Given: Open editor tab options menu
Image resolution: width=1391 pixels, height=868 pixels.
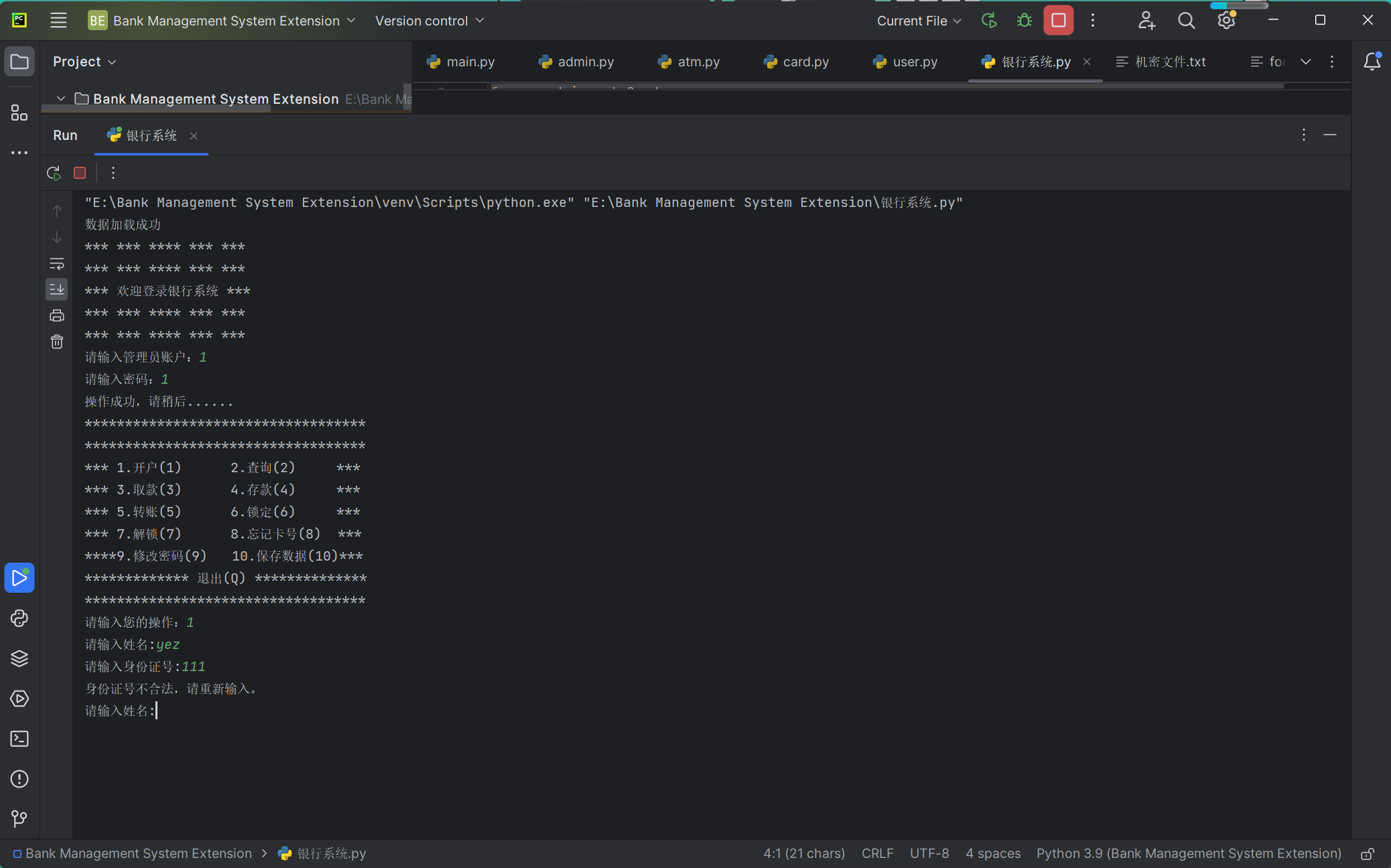Looking at the screenshot, I should 1332,62.
